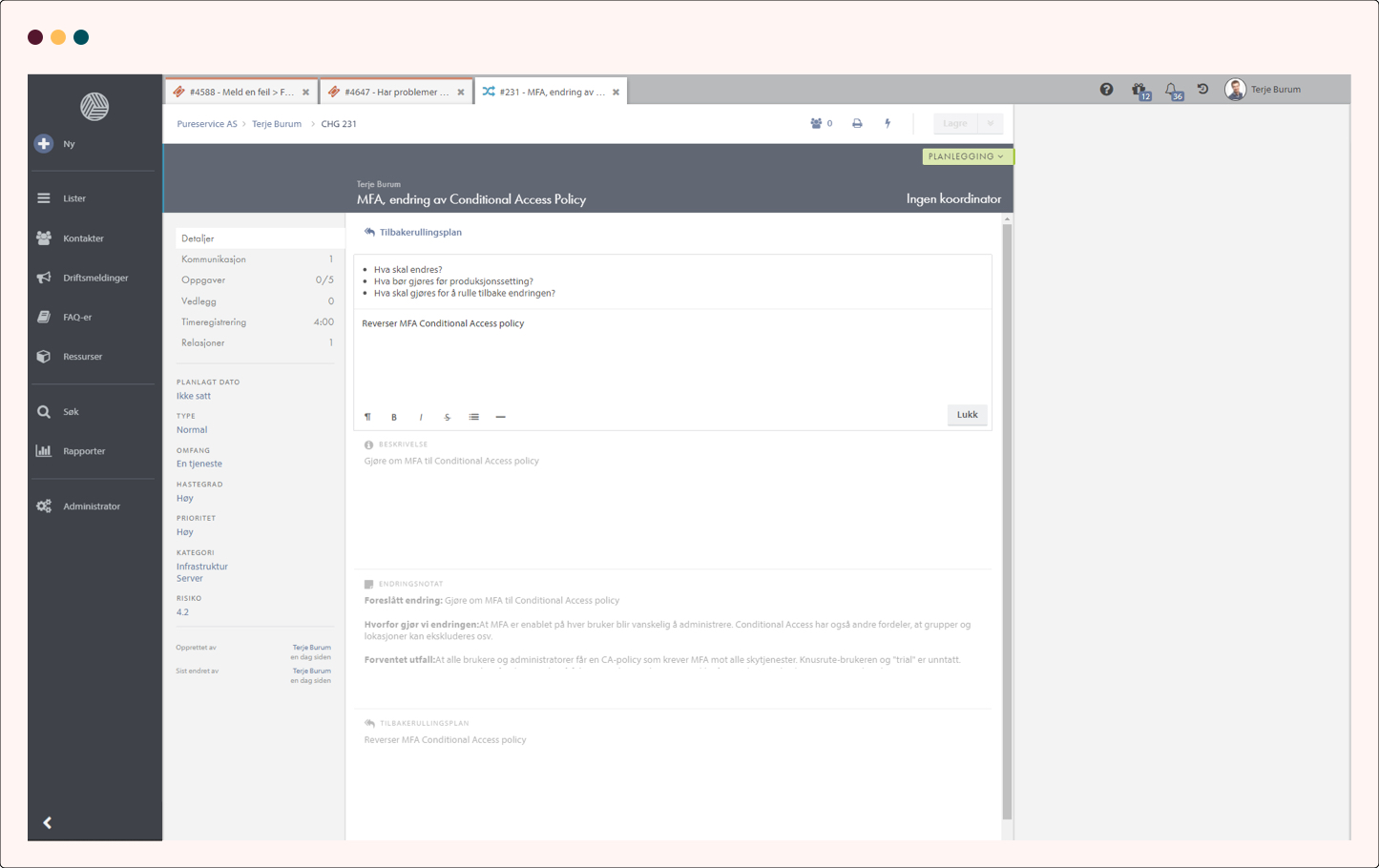This screenshot has width=1379, height=868.
Task: Click the print icon in header
Action: [x=857, y=124]
